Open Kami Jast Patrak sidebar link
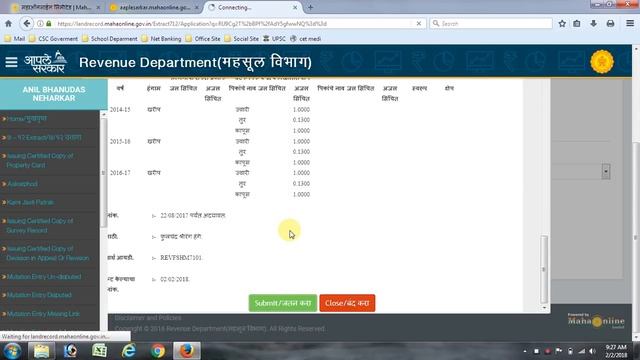Image resolution: width=640 pixels, height=360 pixels. pyautogui.click(x=30, y=202)
